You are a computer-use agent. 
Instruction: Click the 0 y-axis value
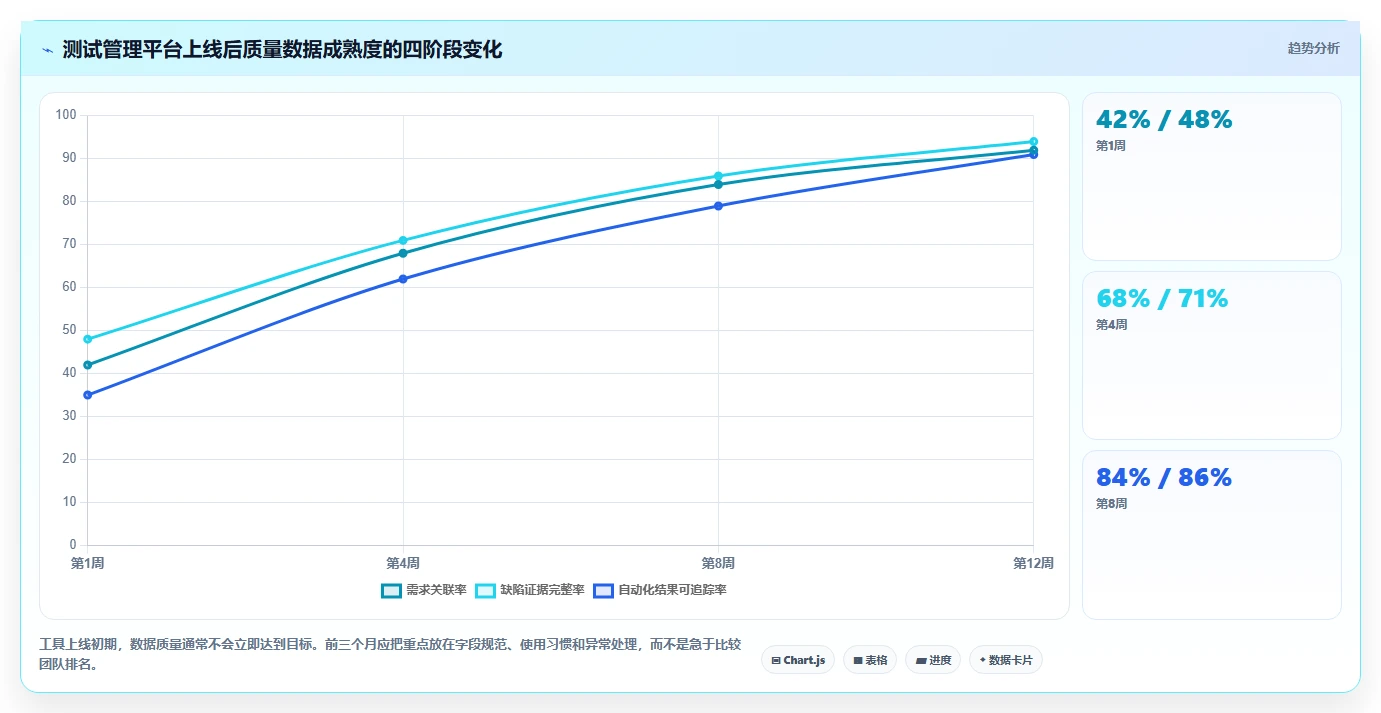(73, 545)
